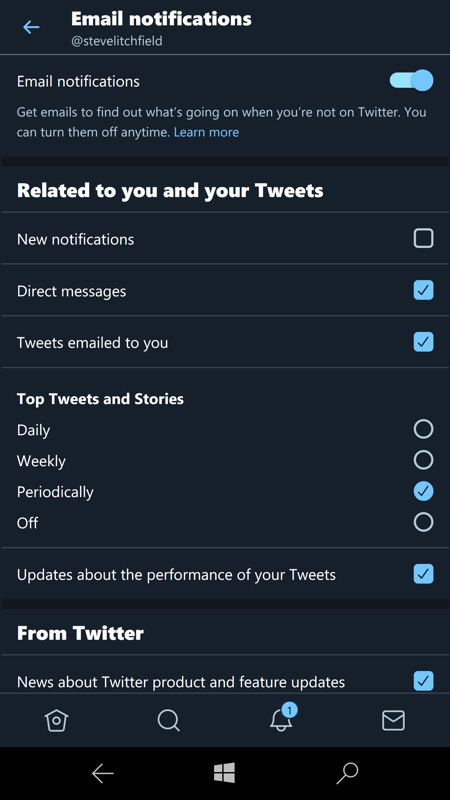Open the Notifications bell icon
This screenshot has height=800, width=450.
[282, 718]
